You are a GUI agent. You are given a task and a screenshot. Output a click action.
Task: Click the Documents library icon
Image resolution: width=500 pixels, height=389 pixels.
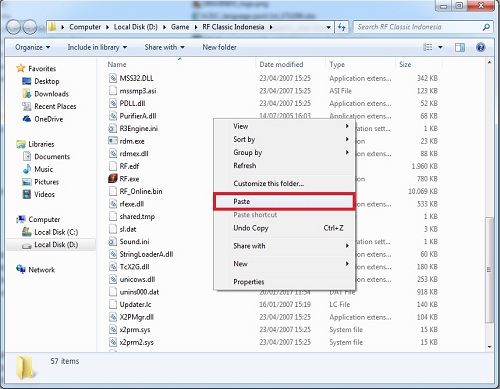tap(27, 156)
